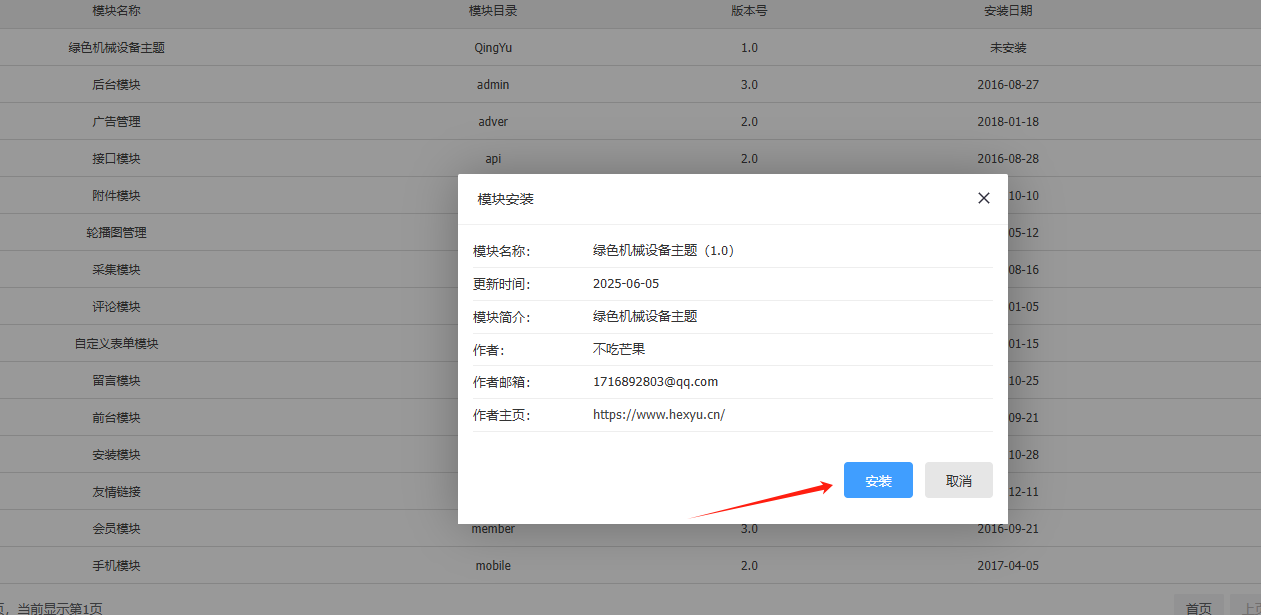This screenshot has height=615, width=1261.
Task: Go to 首页 in pagination
Action: tap(1198, 607)
